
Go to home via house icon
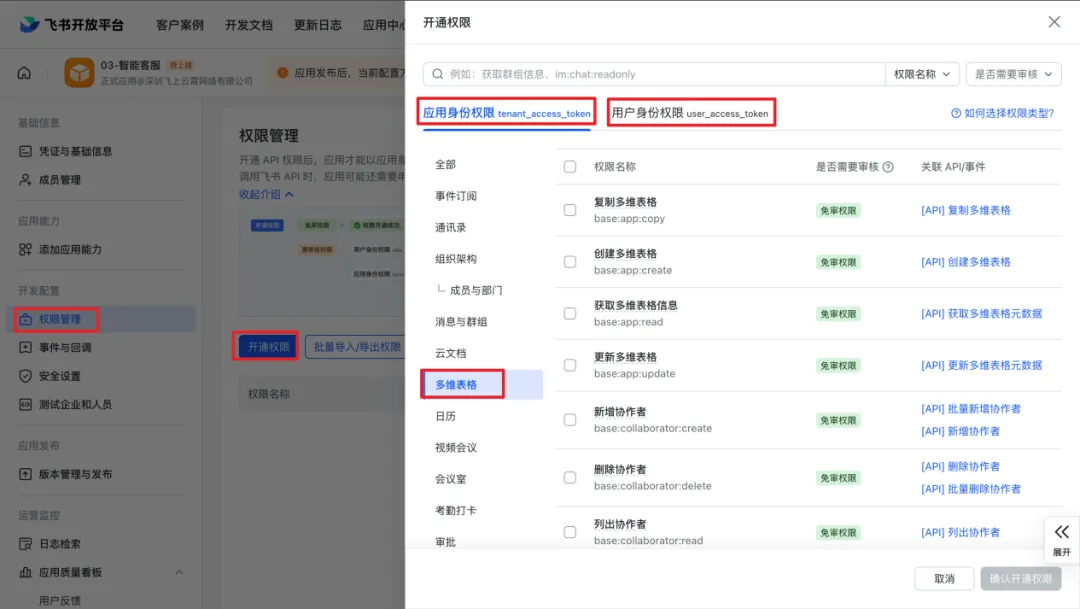pos(24,72)
